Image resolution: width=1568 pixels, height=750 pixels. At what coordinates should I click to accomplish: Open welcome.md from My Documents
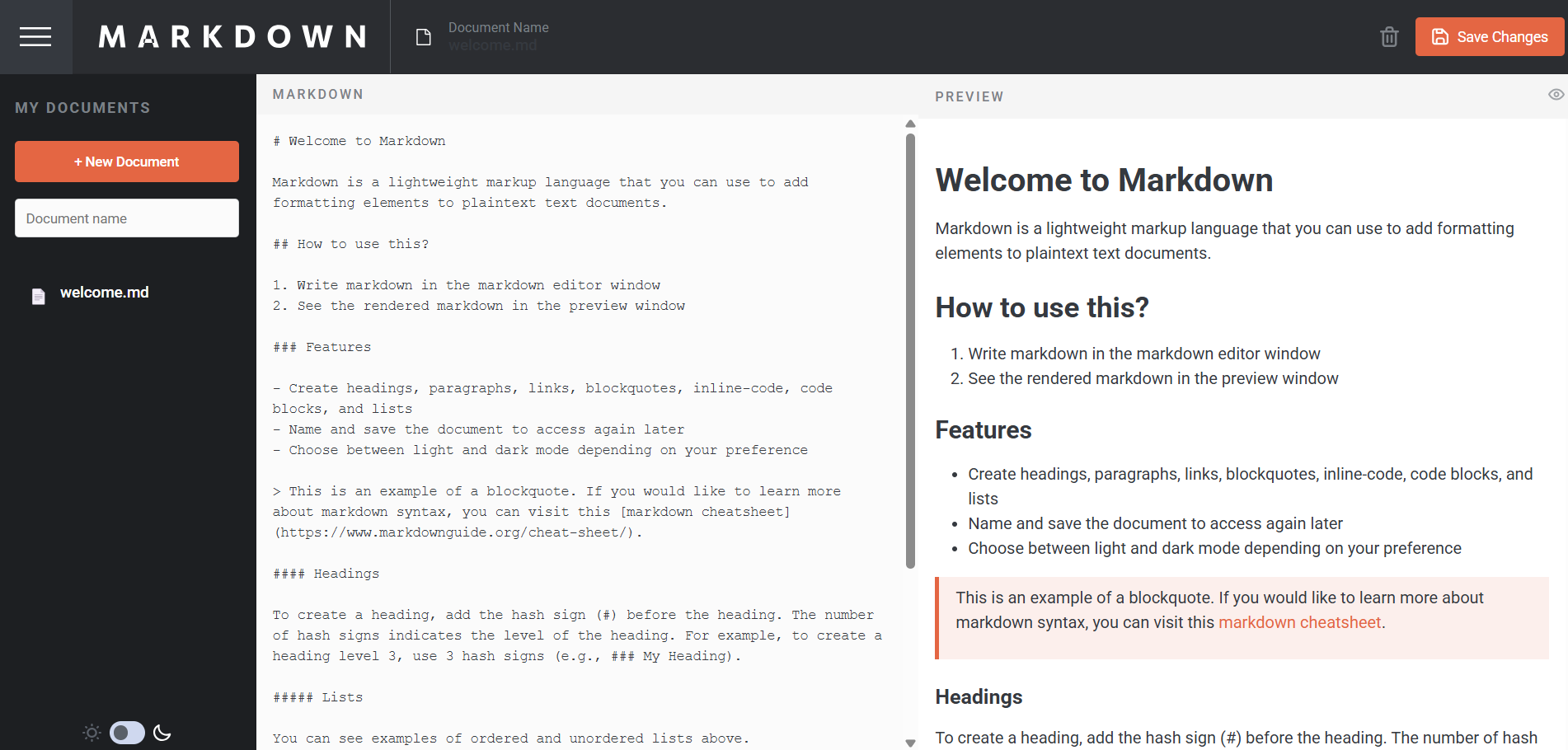[x=104, y=293]
